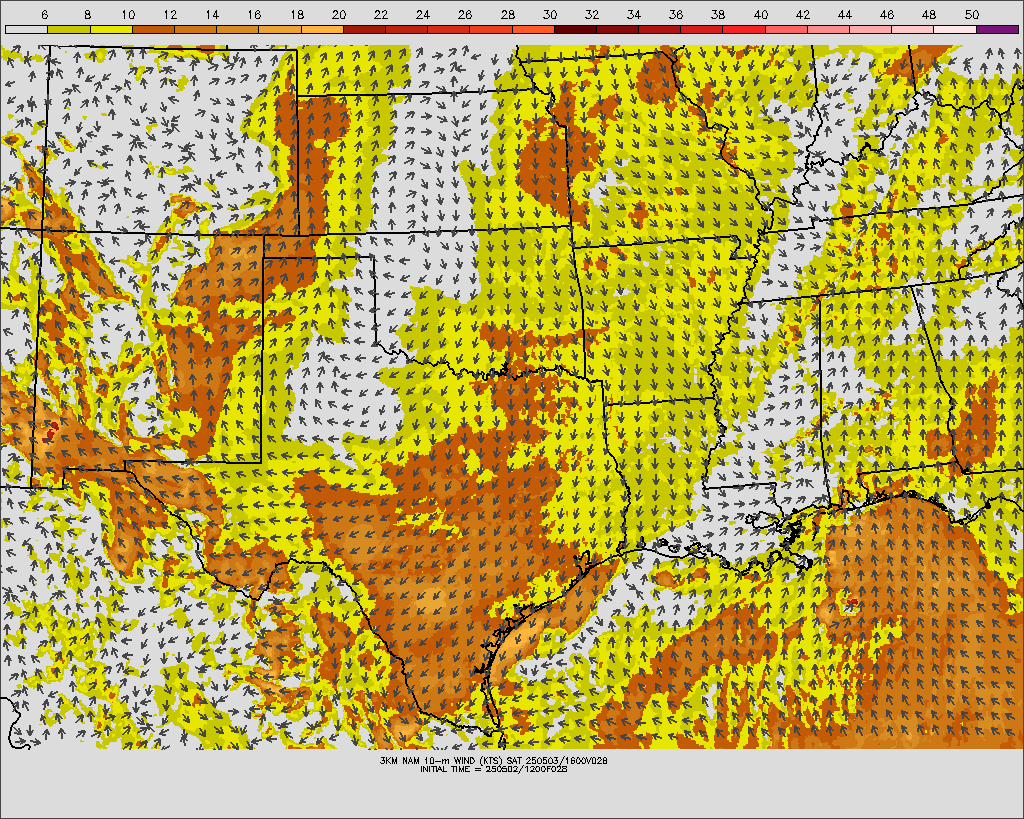Click the scale number "32"
The height and width of the screenshot is (819, 1024).
[592, 14]
